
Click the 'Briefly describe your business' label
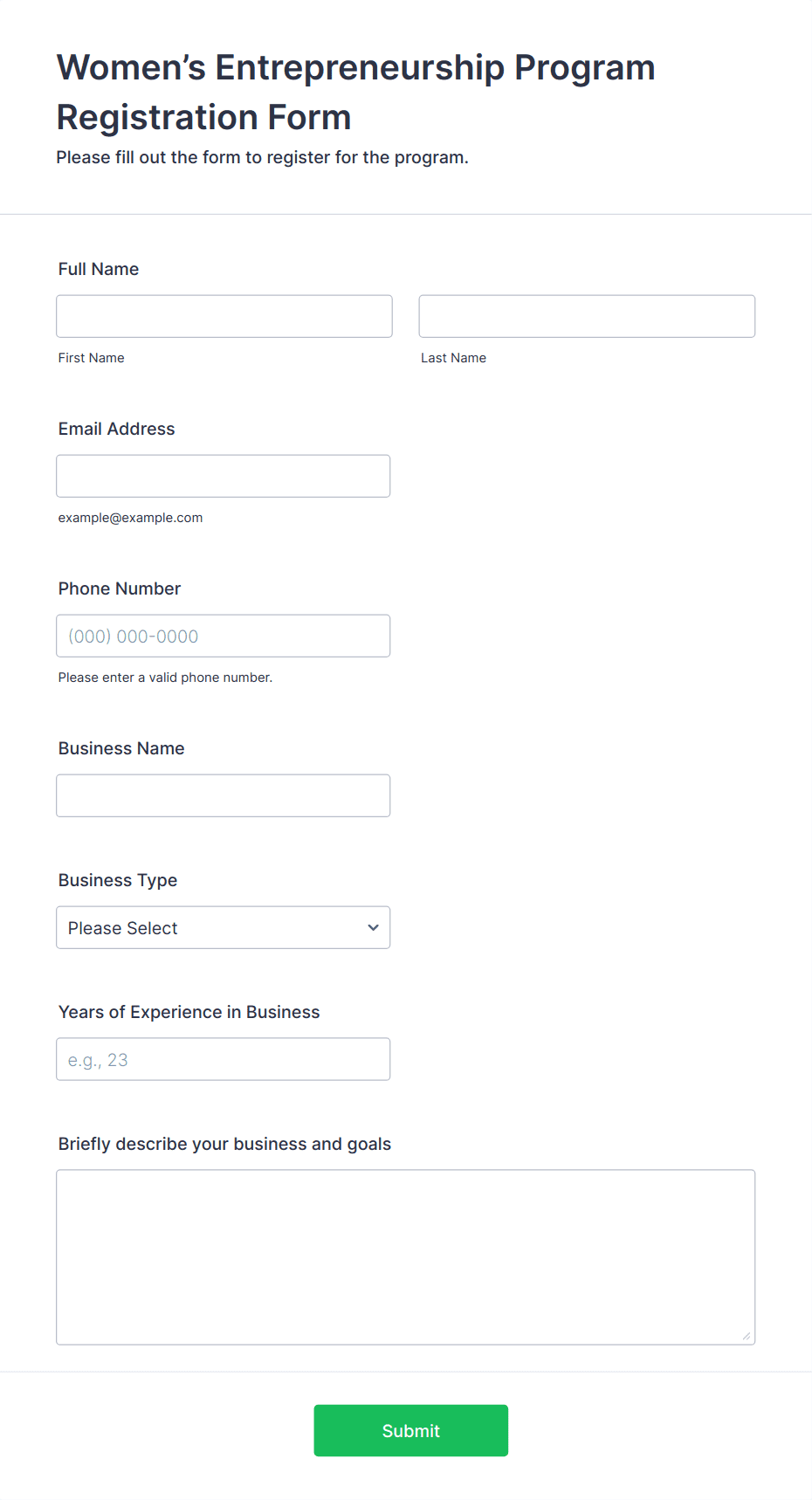224,1144
